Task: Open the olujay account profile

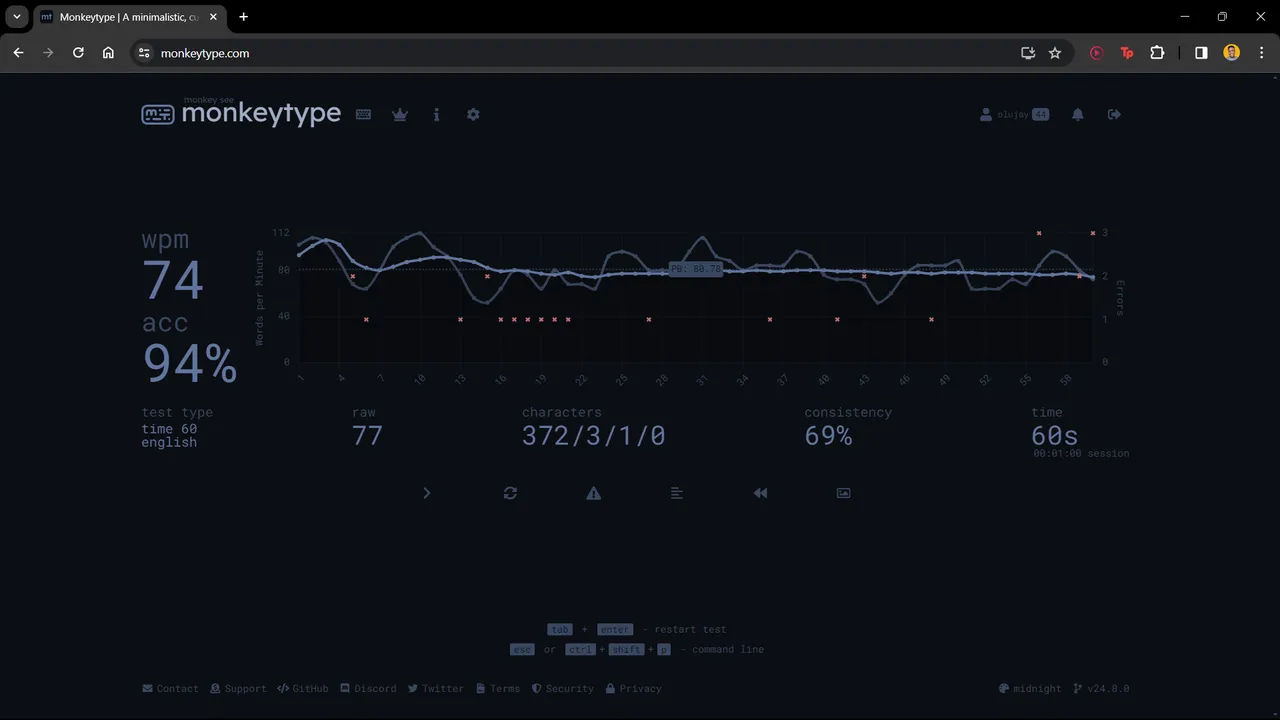Action: coord(1014,115)
